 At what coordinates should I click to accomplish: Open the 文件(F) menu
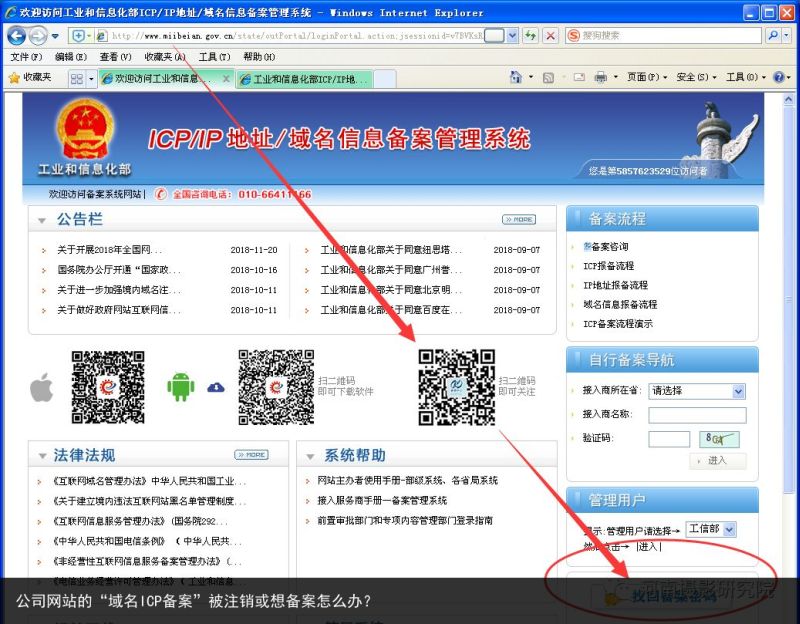pos(26,57)
